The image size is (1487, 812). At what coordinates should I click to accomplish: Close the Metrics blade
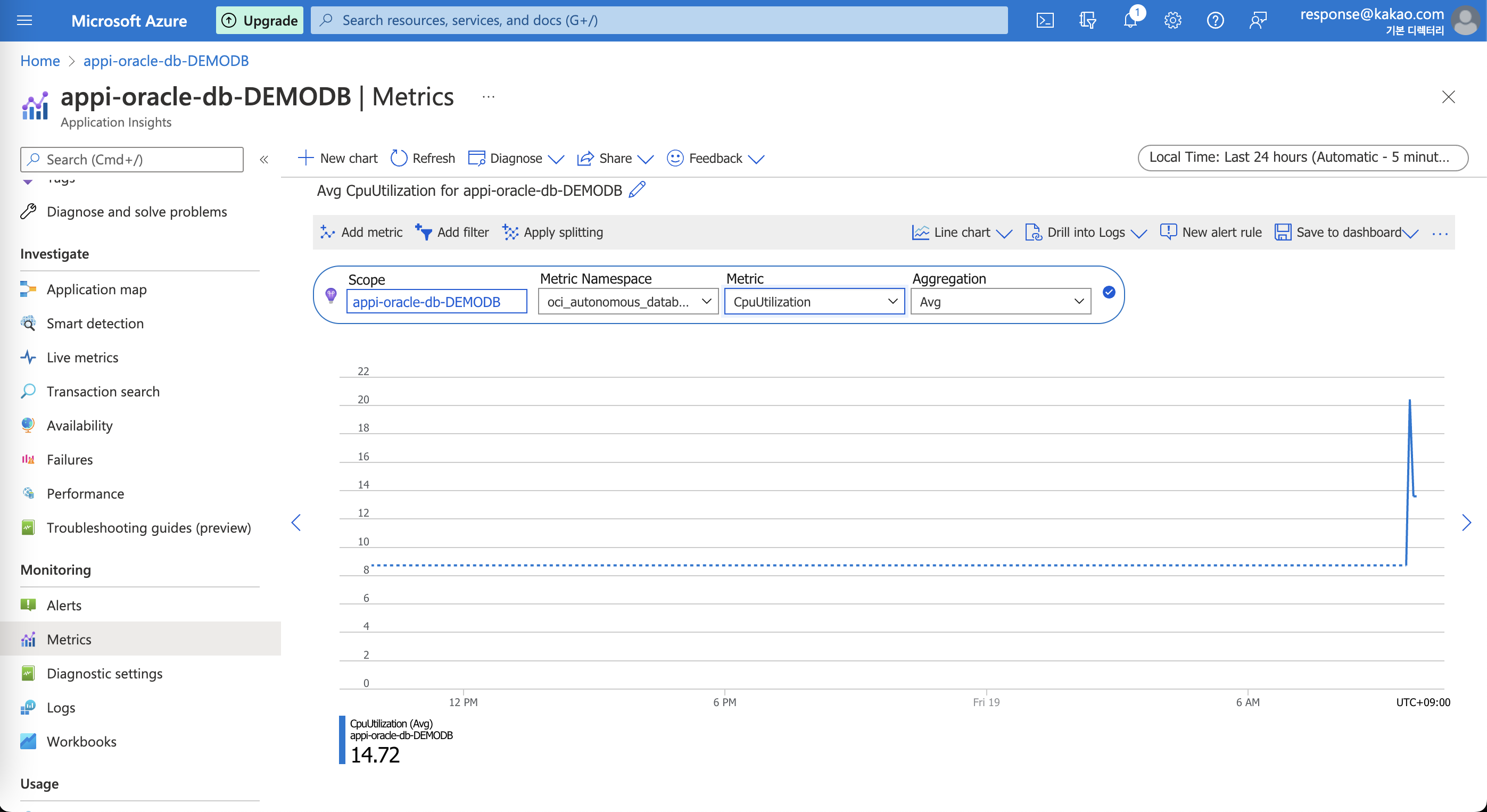coord(1448,97)
